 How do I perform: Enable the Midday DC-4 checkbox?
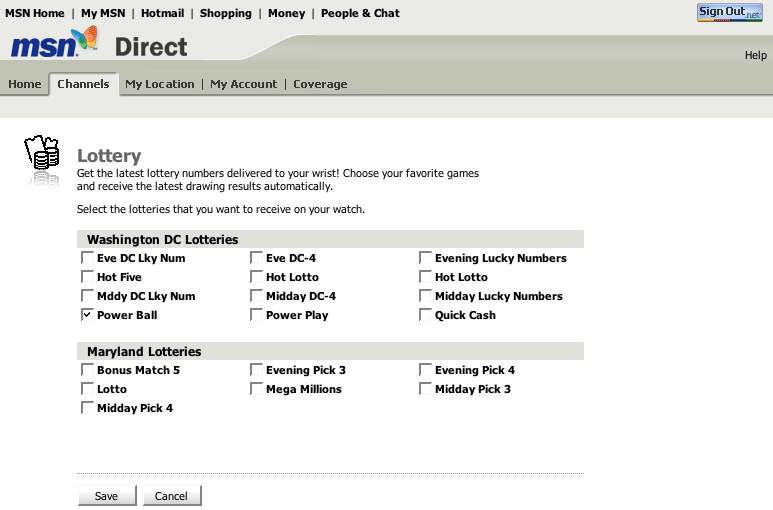click(x=256, y=296)
